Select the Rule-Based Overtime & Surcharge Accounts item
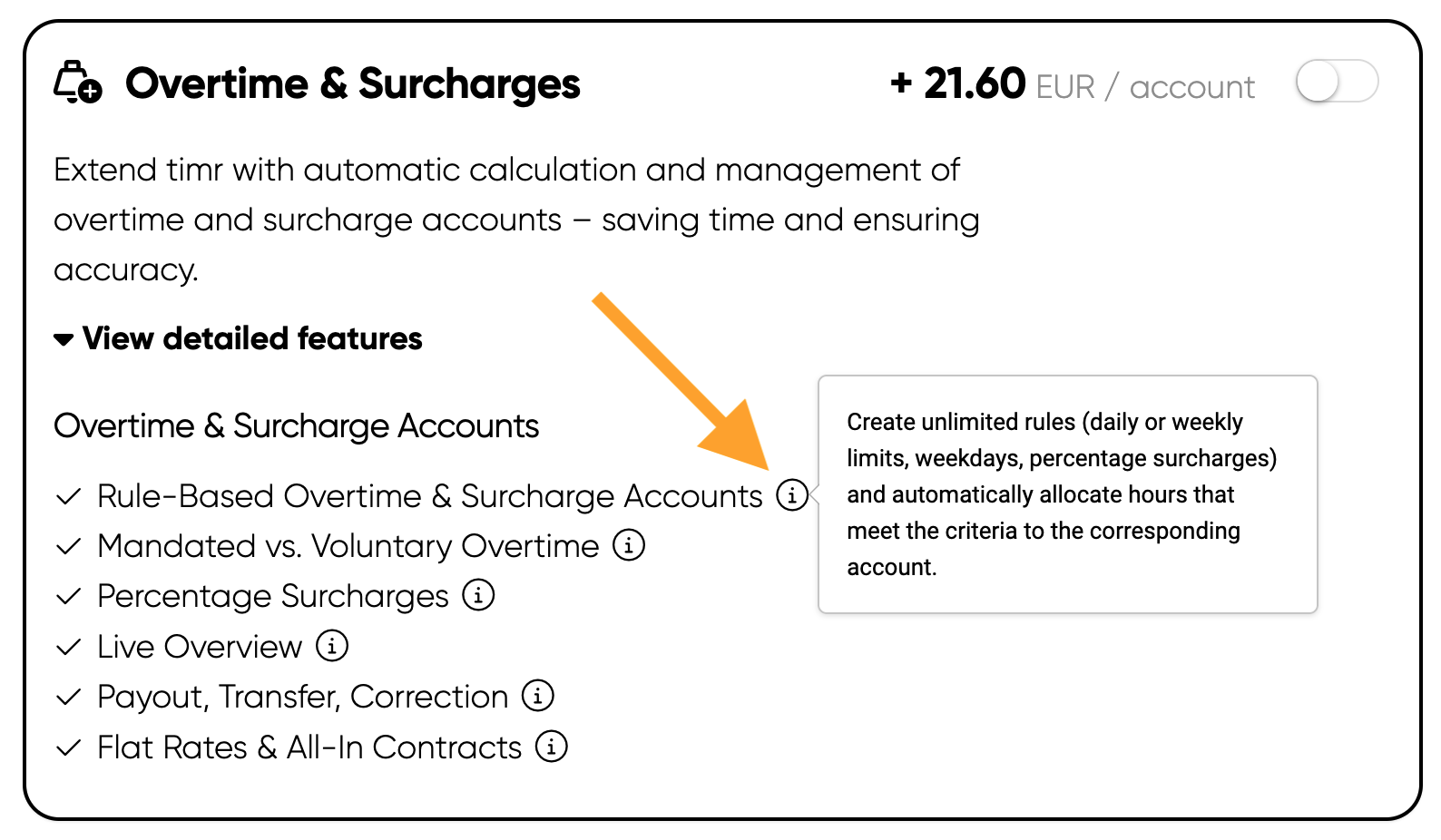The width and height of the screenshot is (1441, 840). [430, 496]
